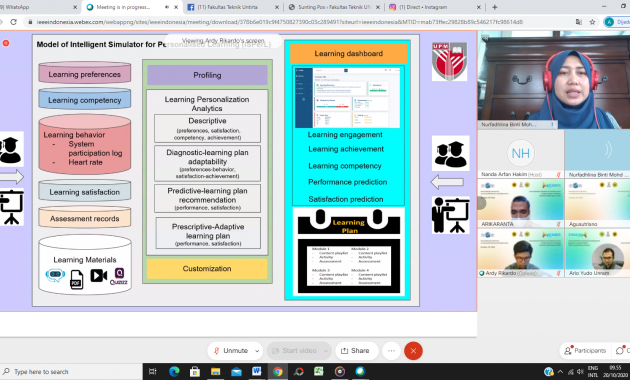Unmute the microphone in the meeting
The image size is (630, 380).
[231, 351]
